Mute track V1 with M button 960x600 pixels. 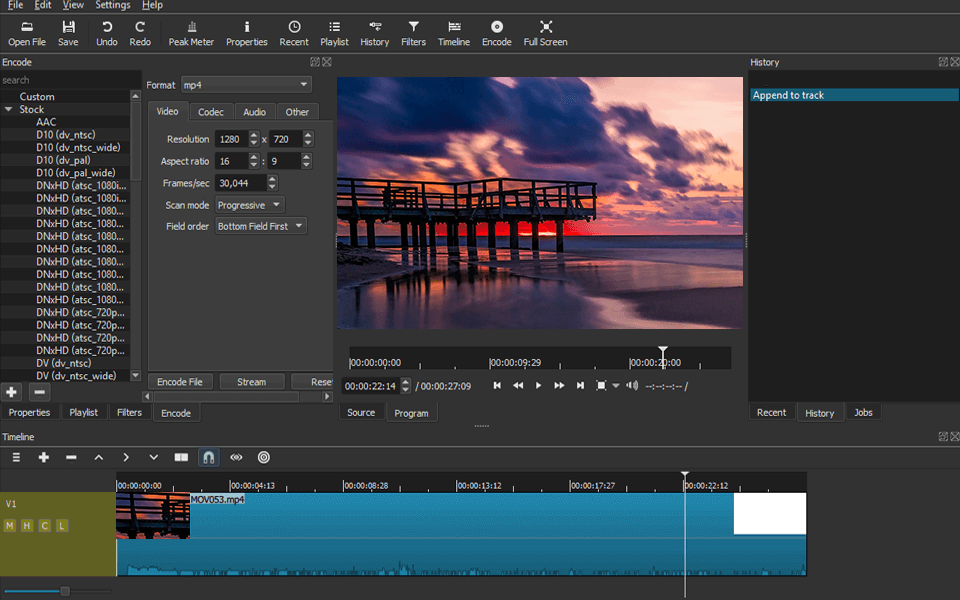click(10, 526)
